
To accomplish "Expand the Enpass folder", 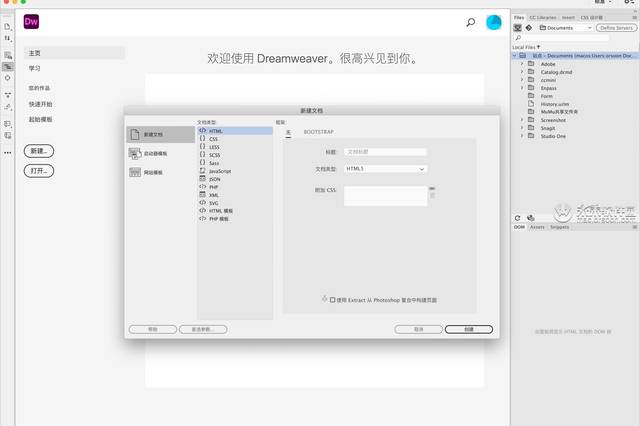I will [x=522, y=88].
